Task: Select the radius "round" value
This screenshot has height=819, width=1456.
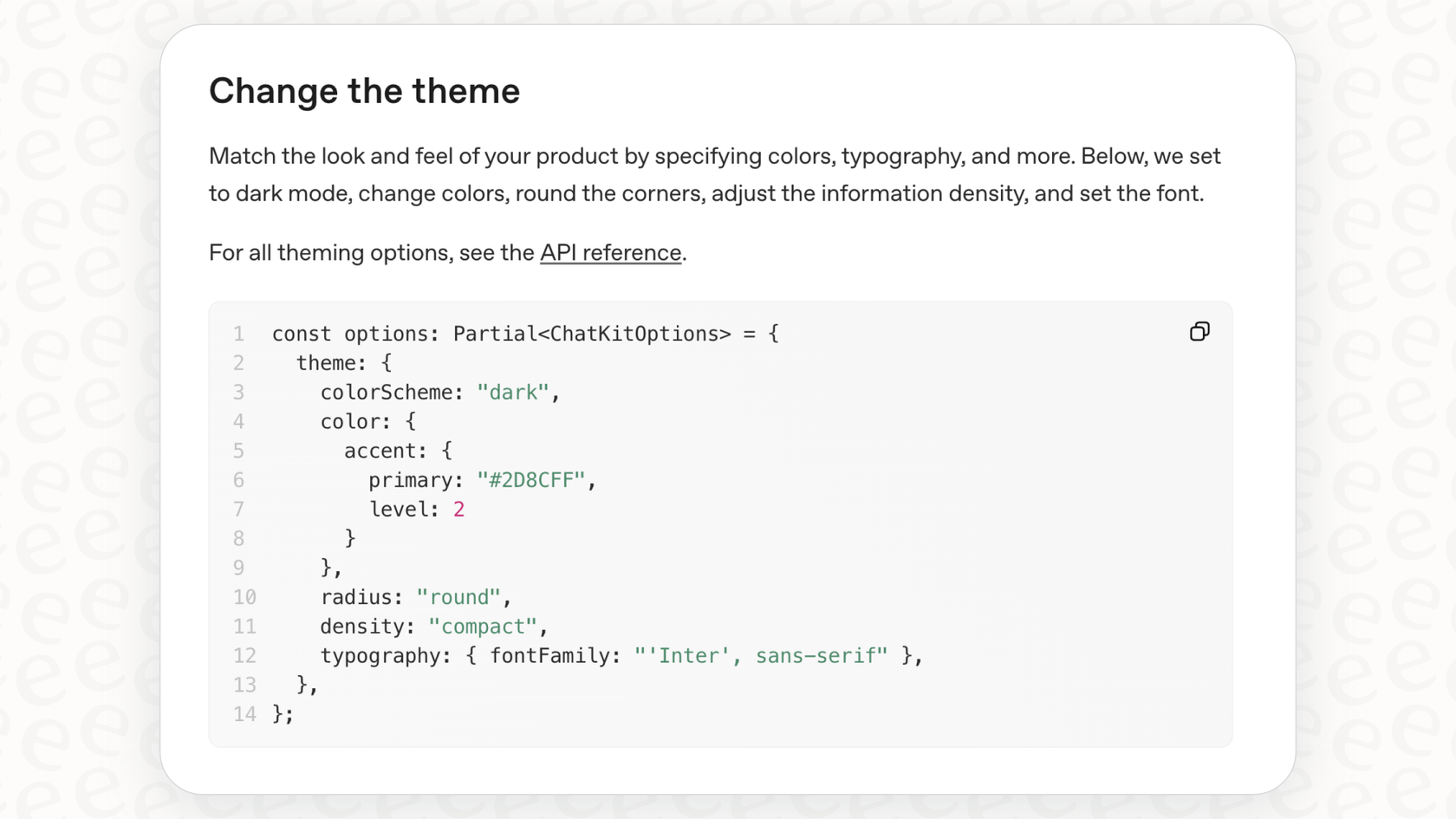Action: [x=459, y=596]
